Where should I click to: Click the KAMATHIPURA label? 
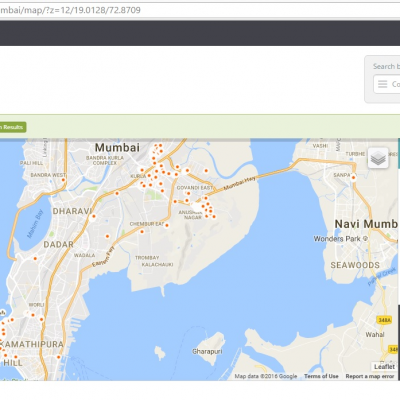[32, 344]
